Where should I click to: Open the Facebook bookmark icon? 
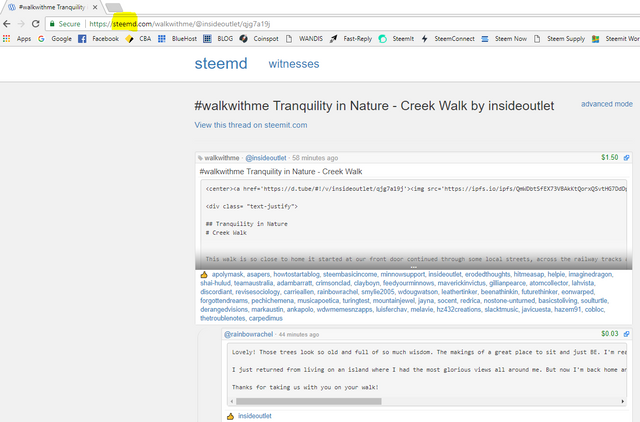[x=82, y=39]
